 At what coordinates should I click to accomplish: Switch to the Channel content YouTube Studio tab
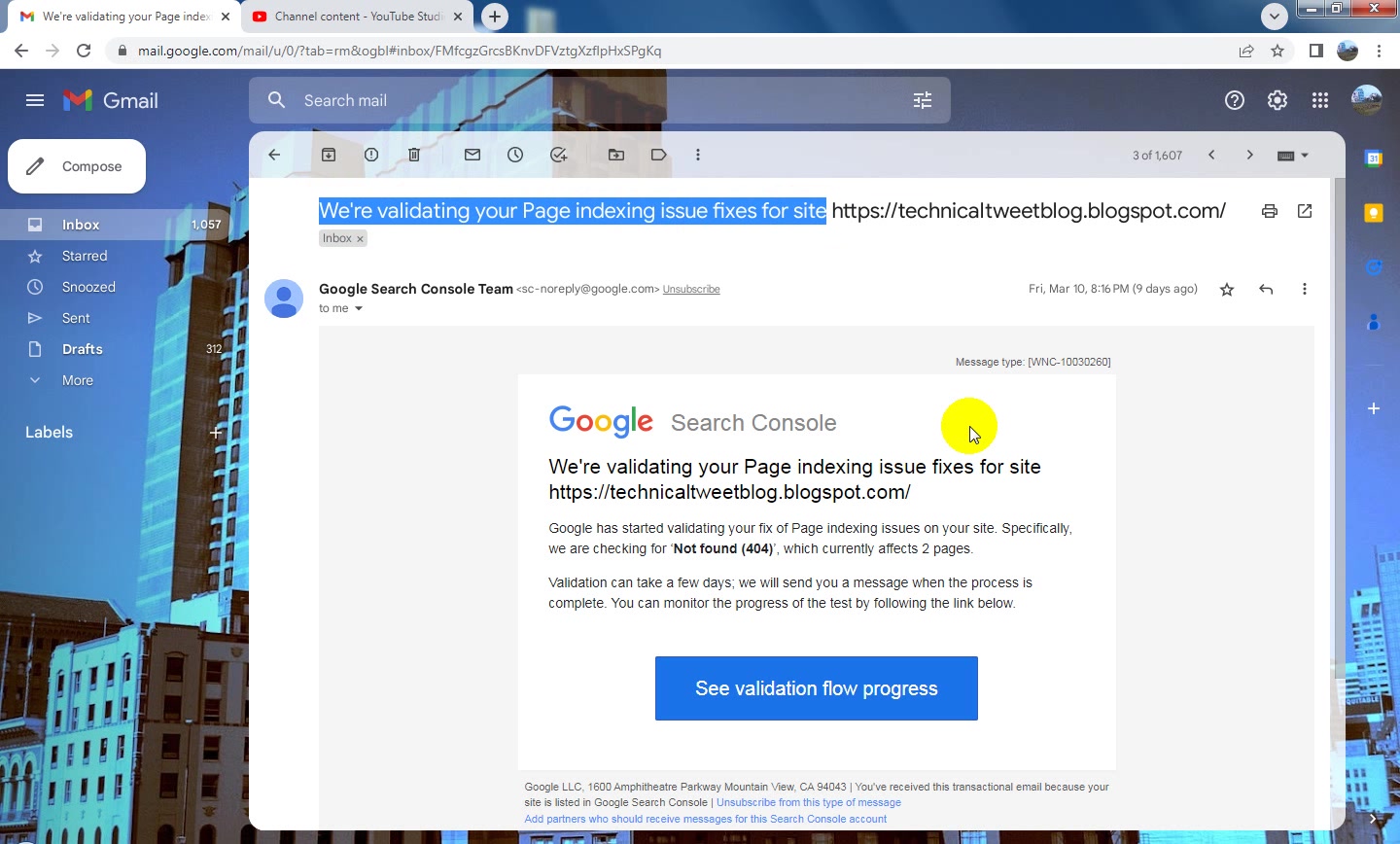[357, 17]
